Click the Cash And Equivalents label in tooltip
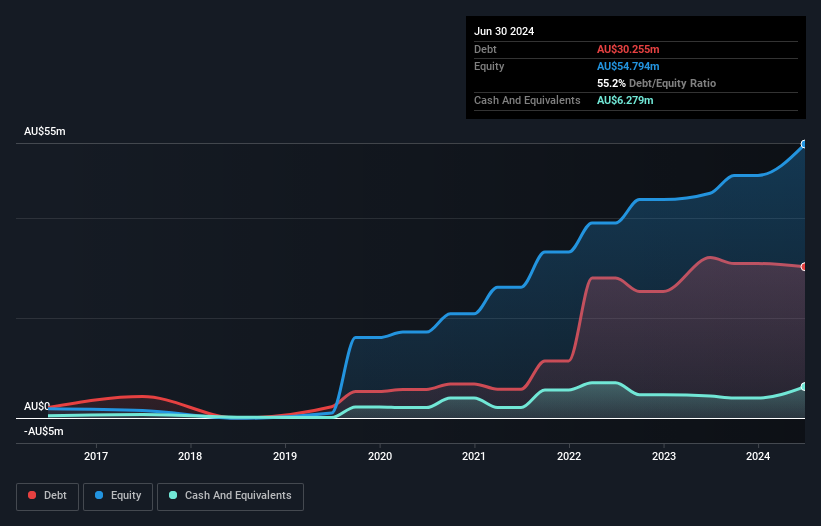821x526 pixels. click(527, 100)
